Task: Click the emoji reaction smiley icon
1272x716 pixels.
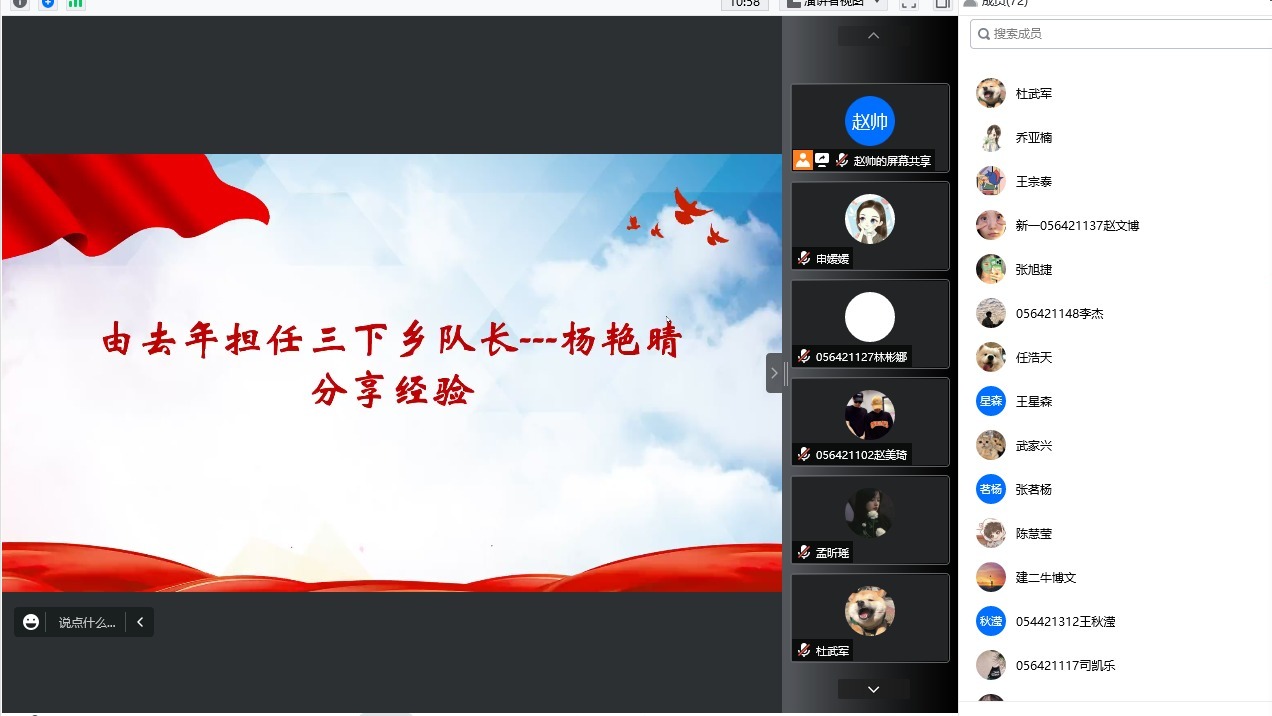Action: point(31,622)
